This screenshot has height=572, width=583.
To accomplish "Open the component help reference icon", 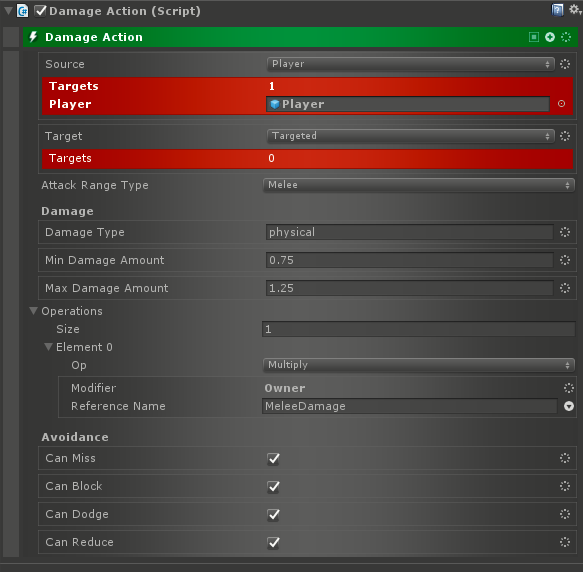I will point(557,10).
